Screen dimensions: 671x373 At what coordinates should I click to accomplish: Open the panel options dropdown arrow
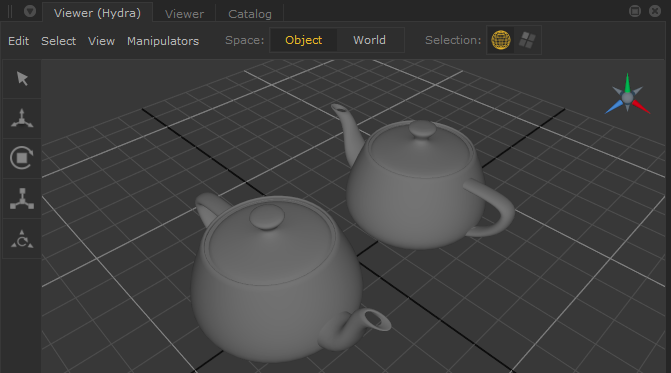pyautogui.click(x=30, y=11)
